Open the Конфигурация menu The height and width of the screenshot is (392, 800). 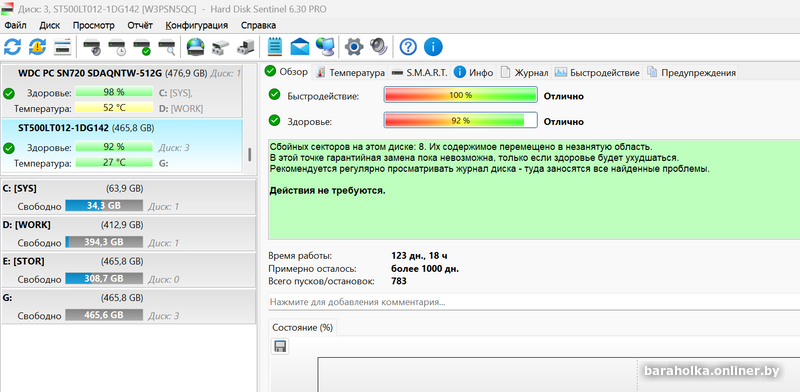(x=196, y=25)
